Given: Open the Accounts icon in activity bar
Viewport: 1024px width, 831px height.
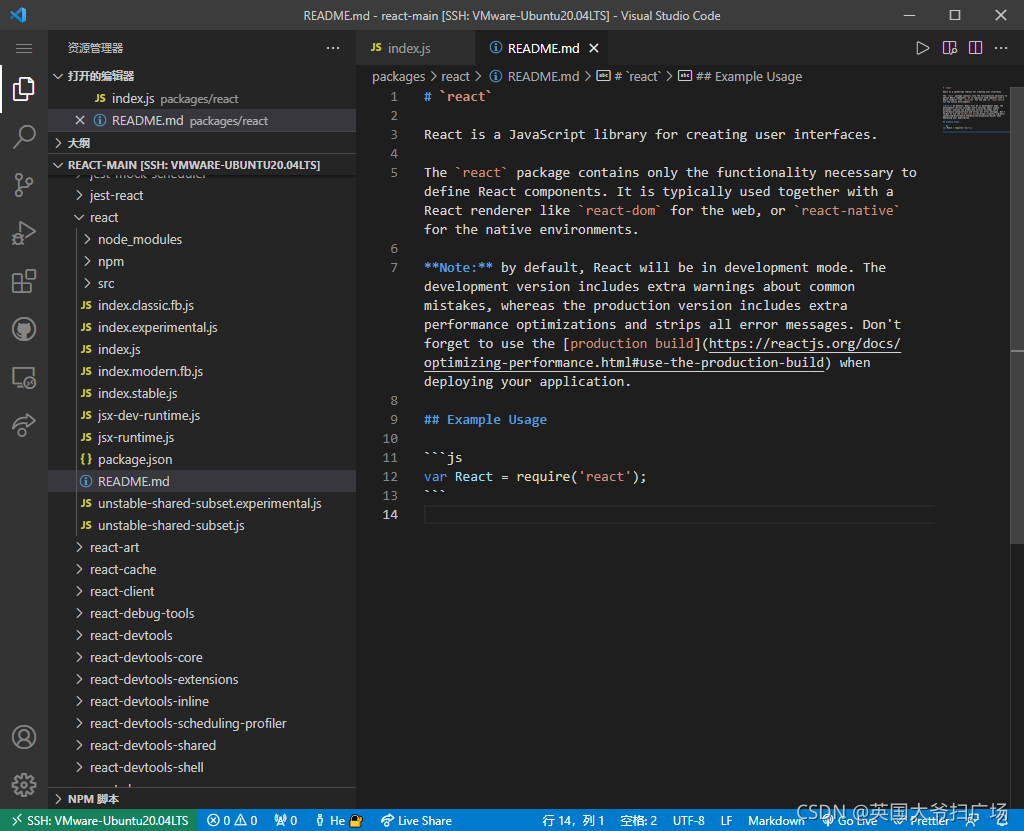Looking at the screenshot, I should click(24, 737).
